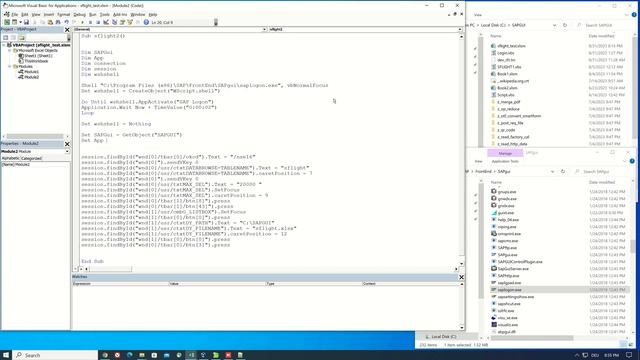640x360 pixels.
Task: Sort by Date modified in upper Explorer
Action: coord(602,36)
